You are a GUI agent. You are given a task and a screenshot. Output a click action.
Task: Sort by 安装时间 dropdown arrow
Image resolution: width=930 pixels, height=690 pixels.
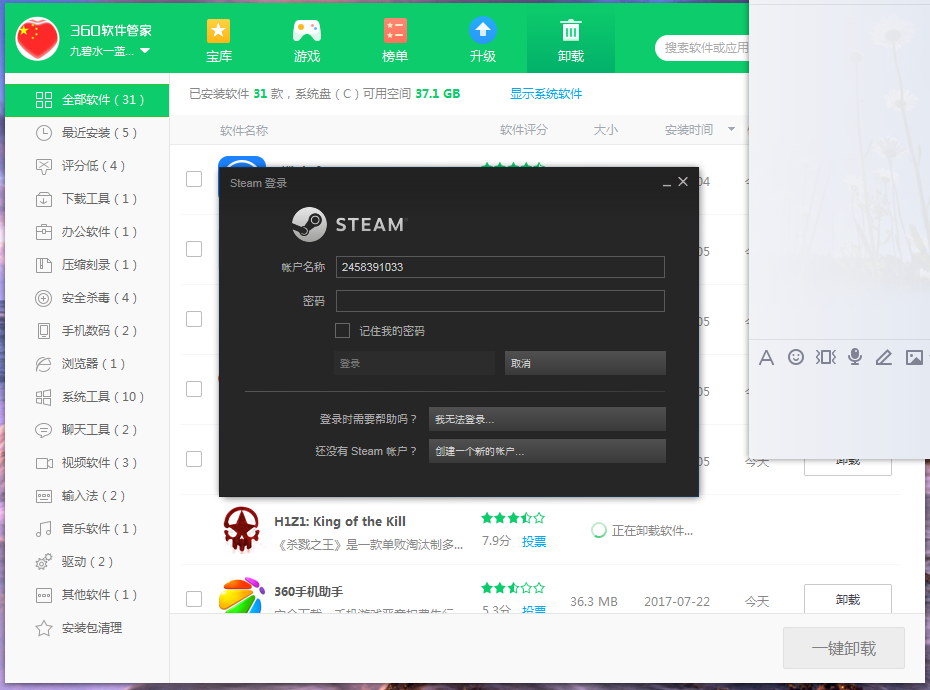731,129
